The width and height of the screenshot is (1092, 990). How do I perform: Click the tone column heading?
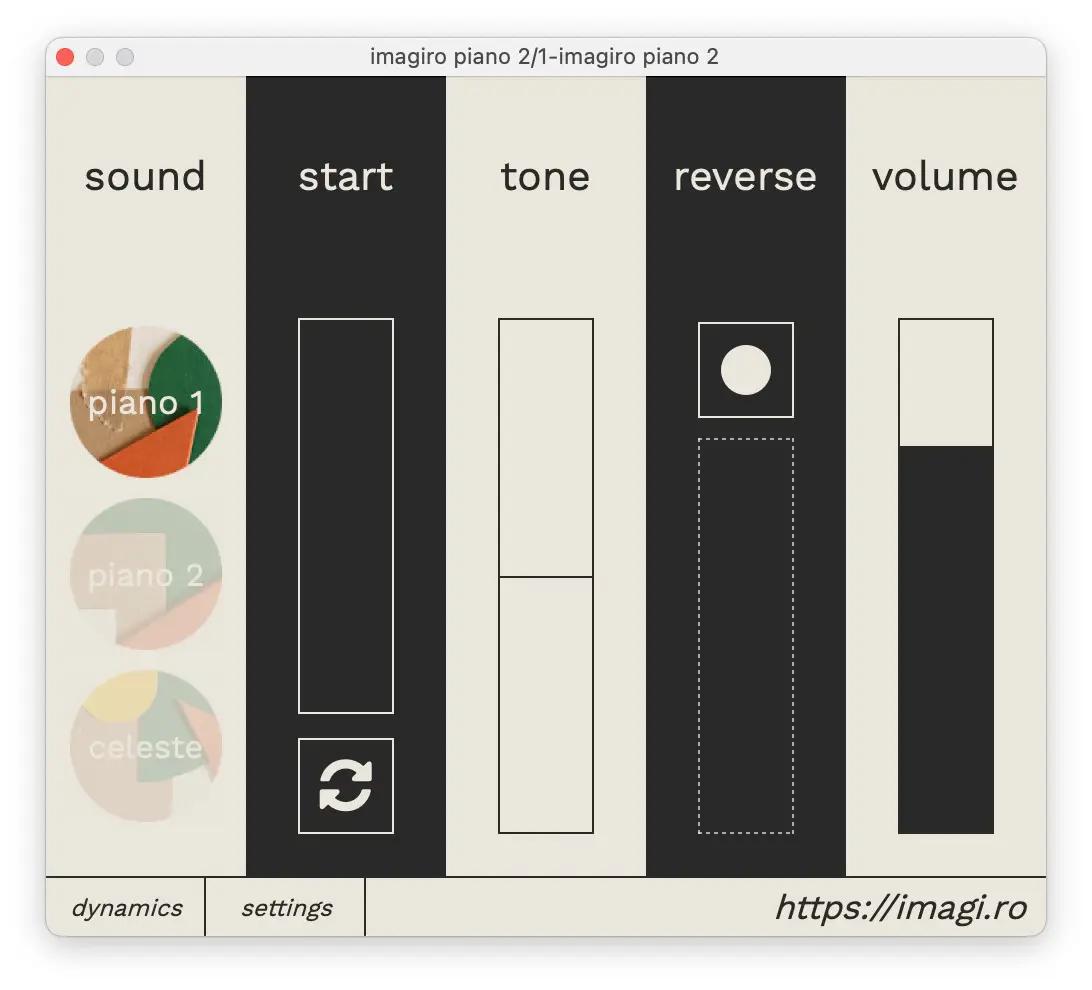point(545,177)
